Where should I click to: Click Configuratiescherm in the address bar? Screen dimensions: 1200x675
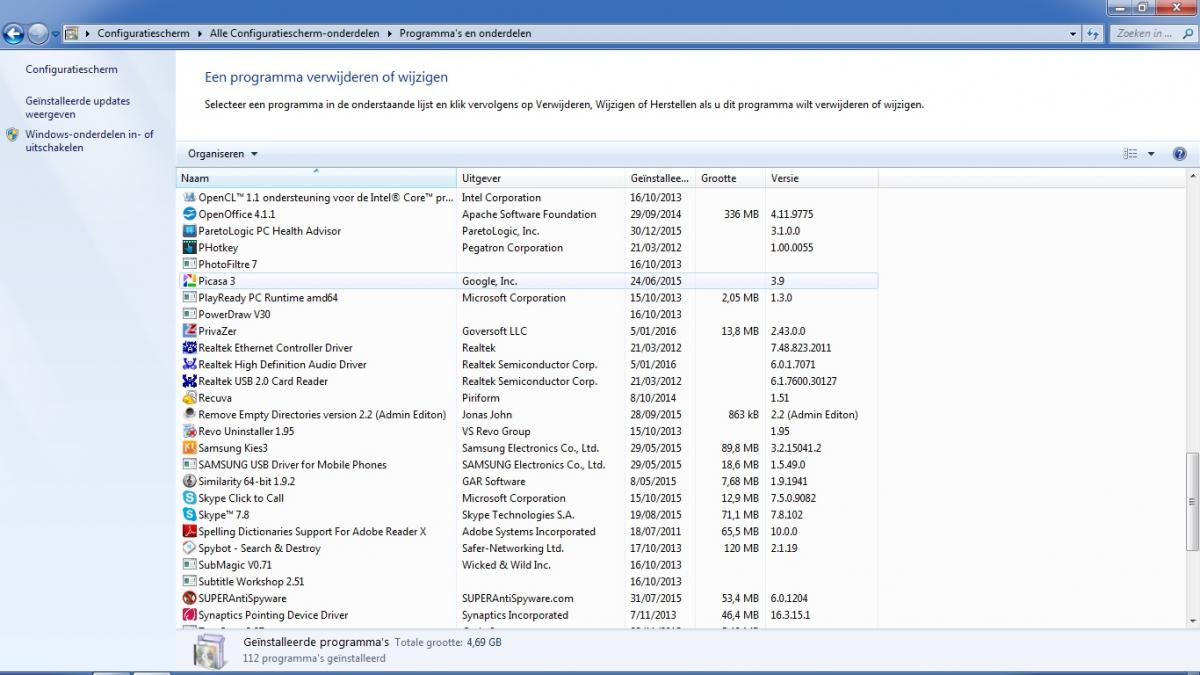click(x=143, y=33)
